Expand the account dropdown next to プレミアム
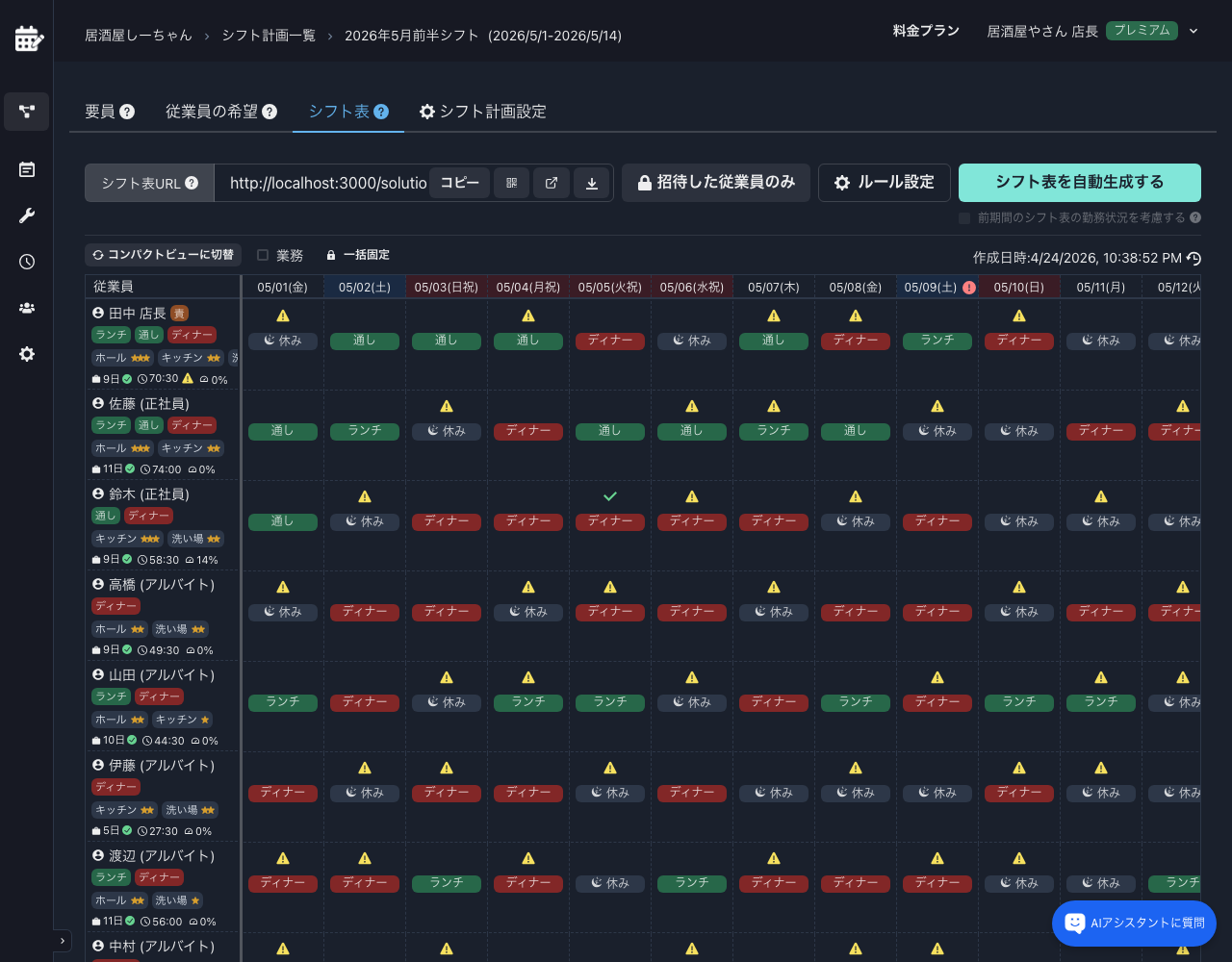 tap(1193, 31)
